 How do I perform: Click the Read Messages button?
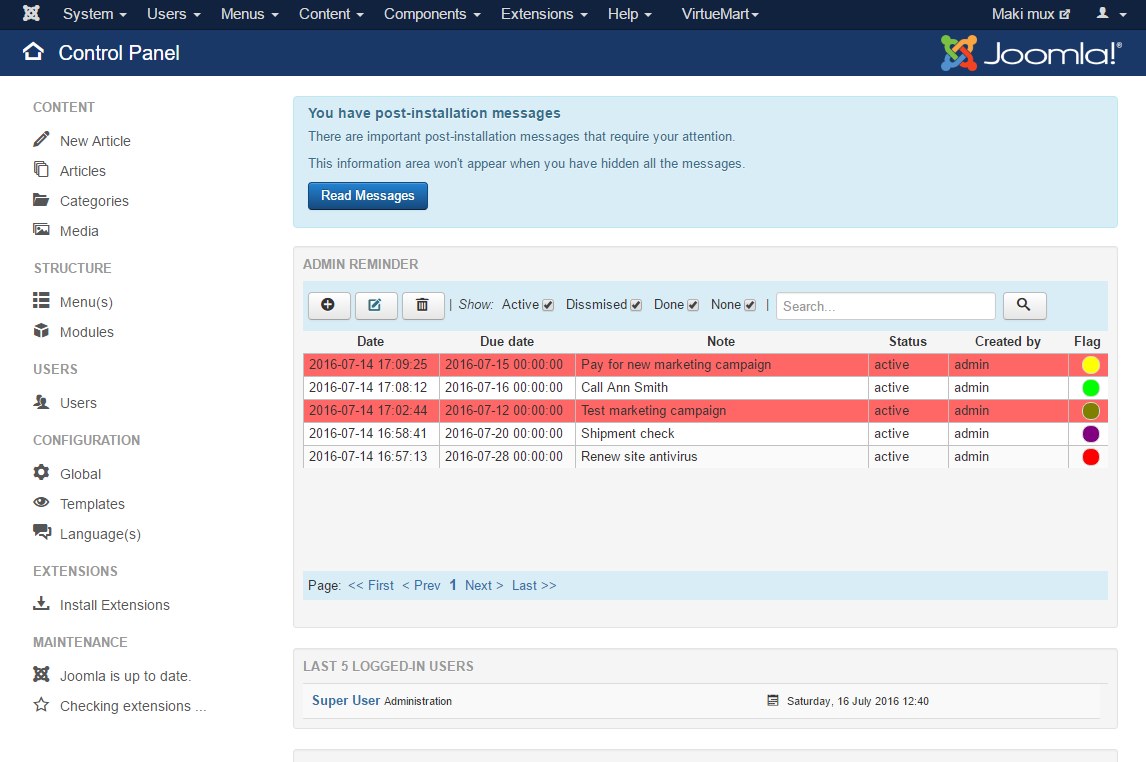tap(367, 195)
